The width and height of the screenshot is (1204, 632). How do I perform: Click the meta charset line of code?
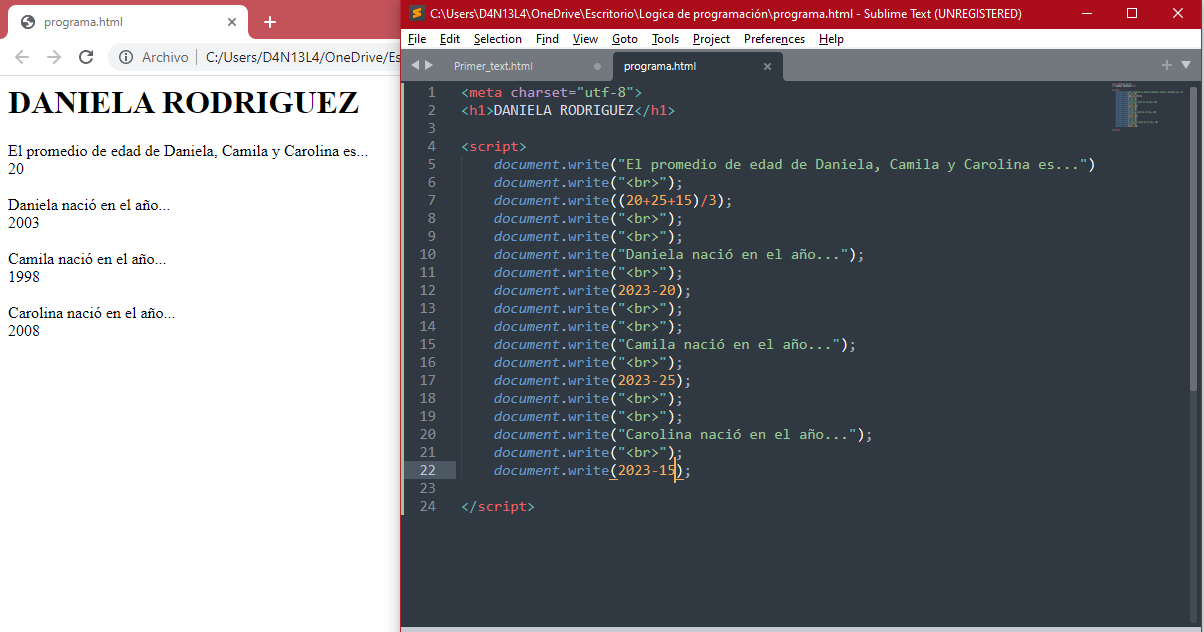coord(551,92)
